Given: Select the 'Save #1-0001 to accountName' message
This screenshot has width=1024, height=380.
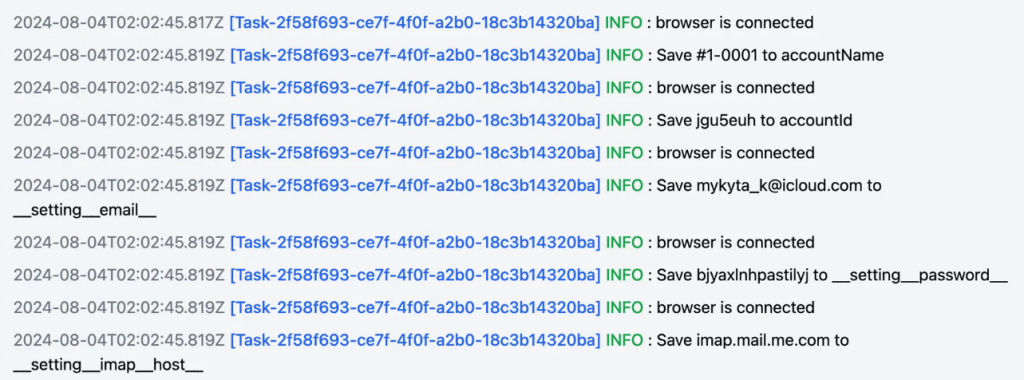Looking at the screenshot, I should click(x=770, y=55).
